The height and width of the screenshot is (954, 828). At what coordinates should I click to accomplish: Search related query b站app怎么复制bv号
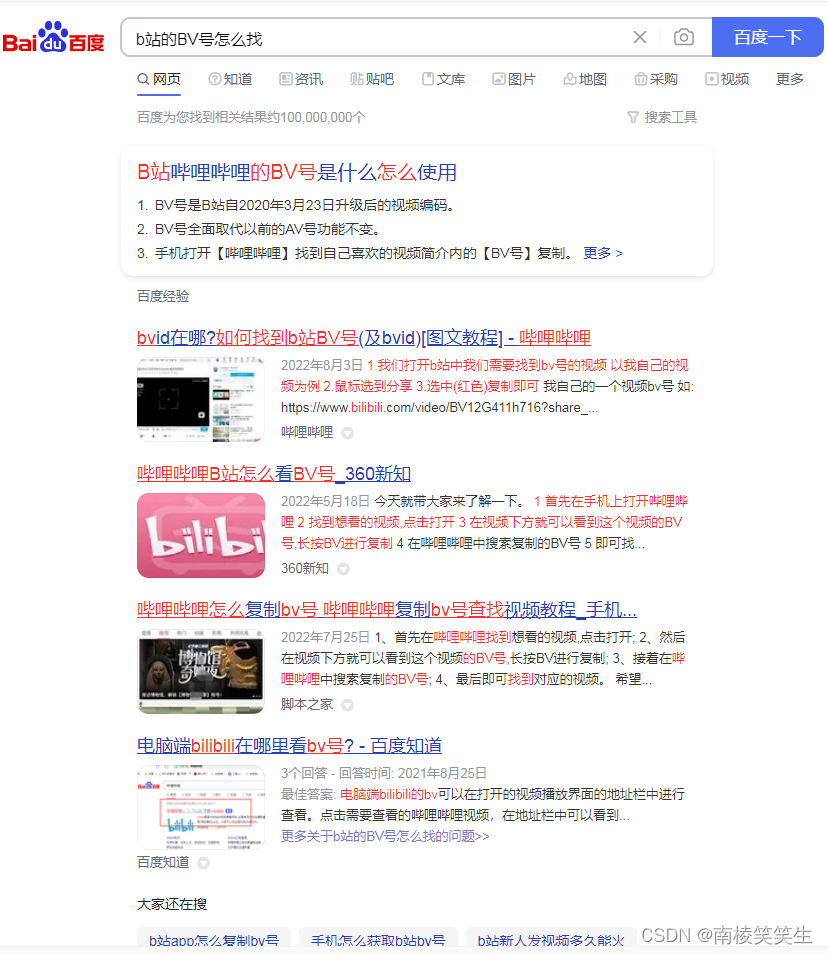click(x=213, y=940)
